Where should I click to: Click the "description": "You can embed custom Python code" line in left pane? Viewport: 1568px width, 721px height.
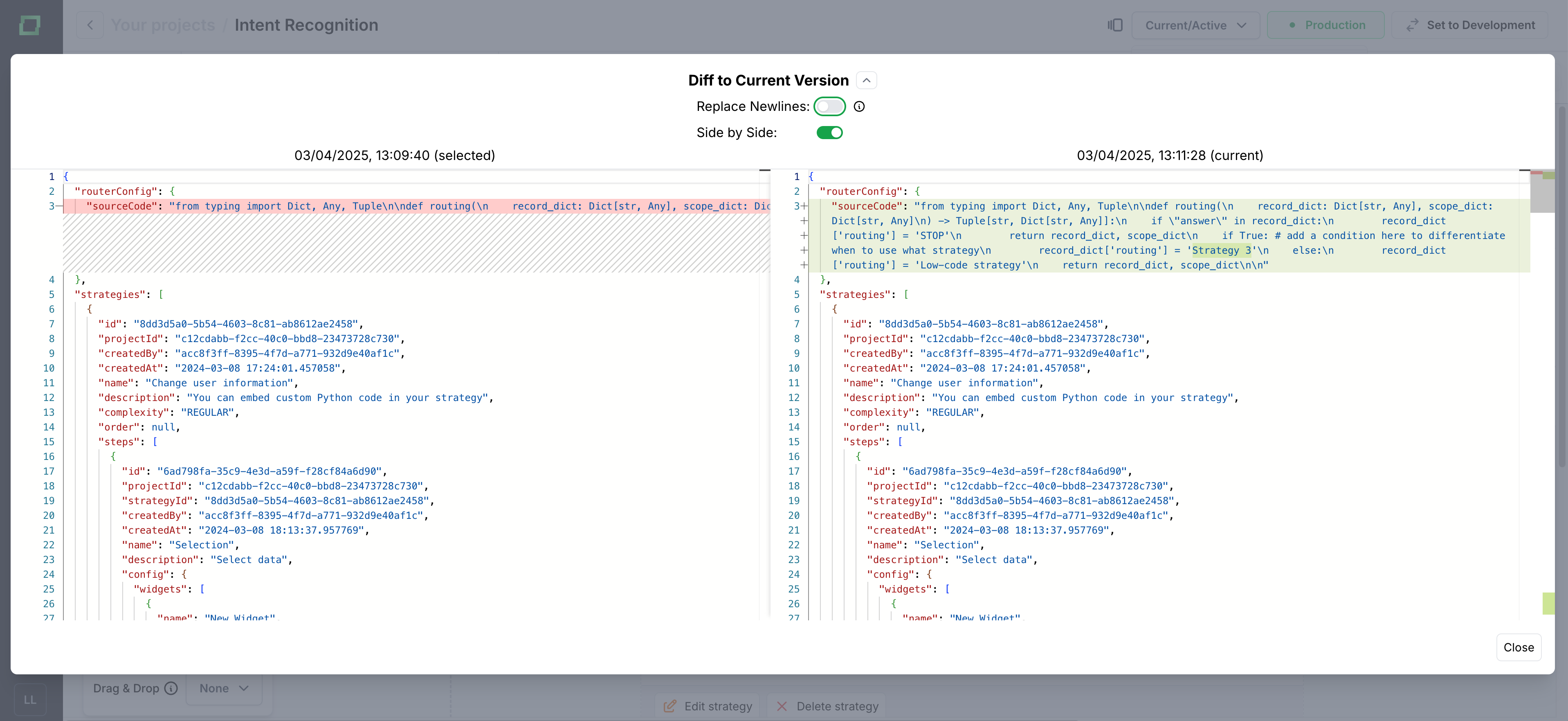click(x=296, y=398)
